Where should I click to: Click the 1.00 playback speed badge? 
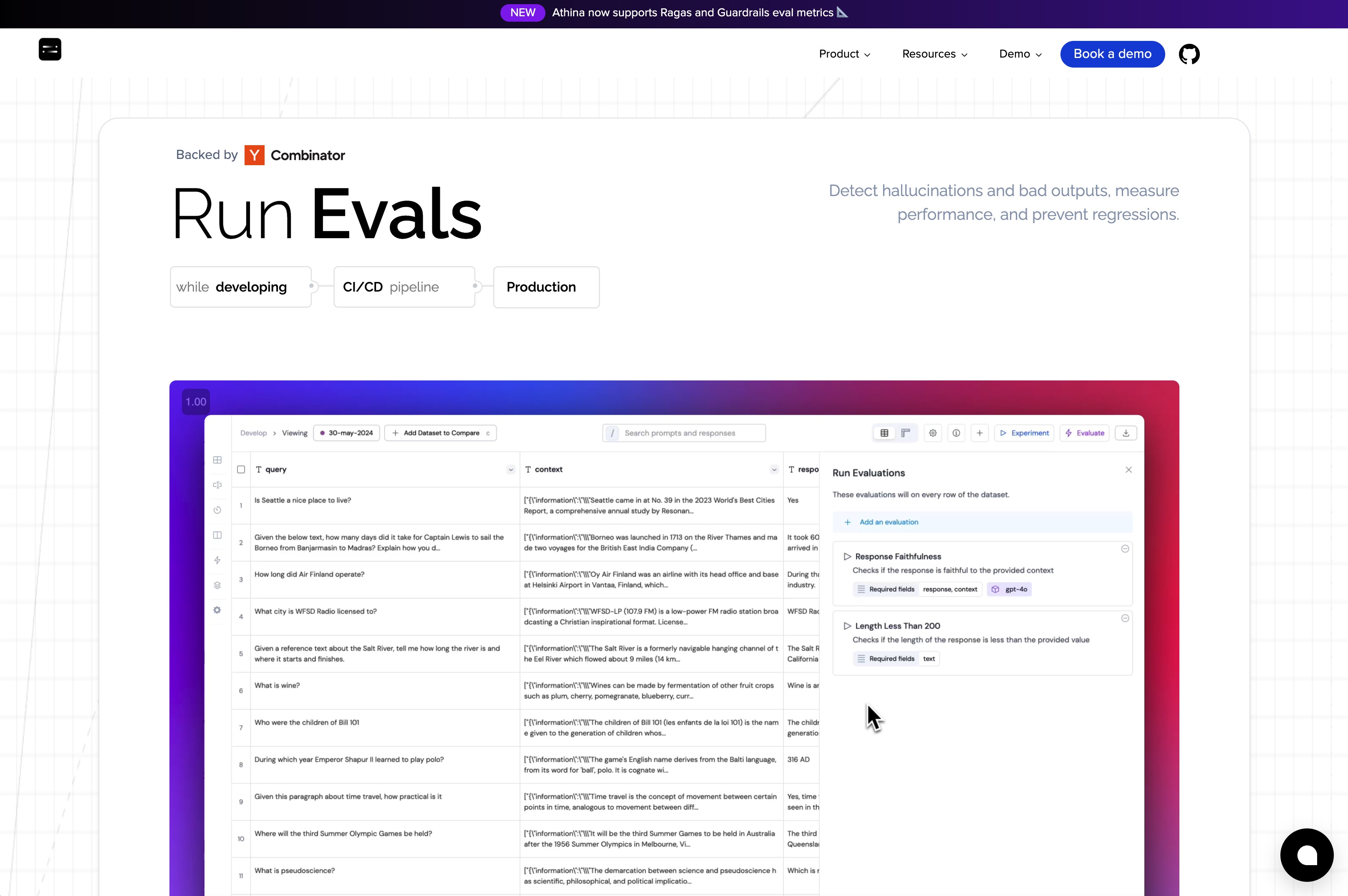click(195, 402)
